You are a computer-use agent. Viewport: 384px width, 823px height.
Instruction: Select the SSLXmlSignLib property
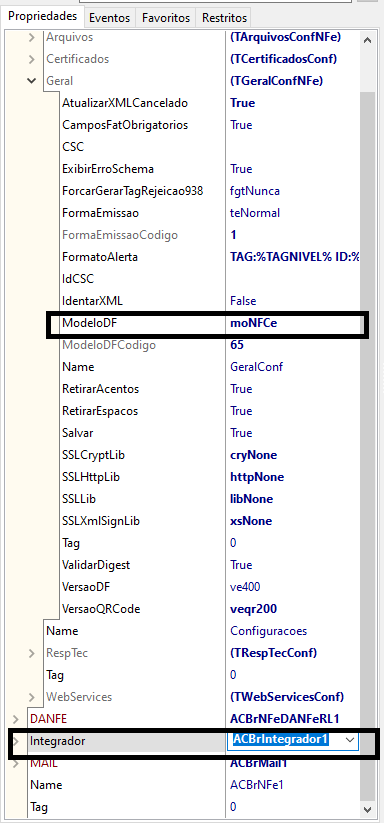pos(101,521)
